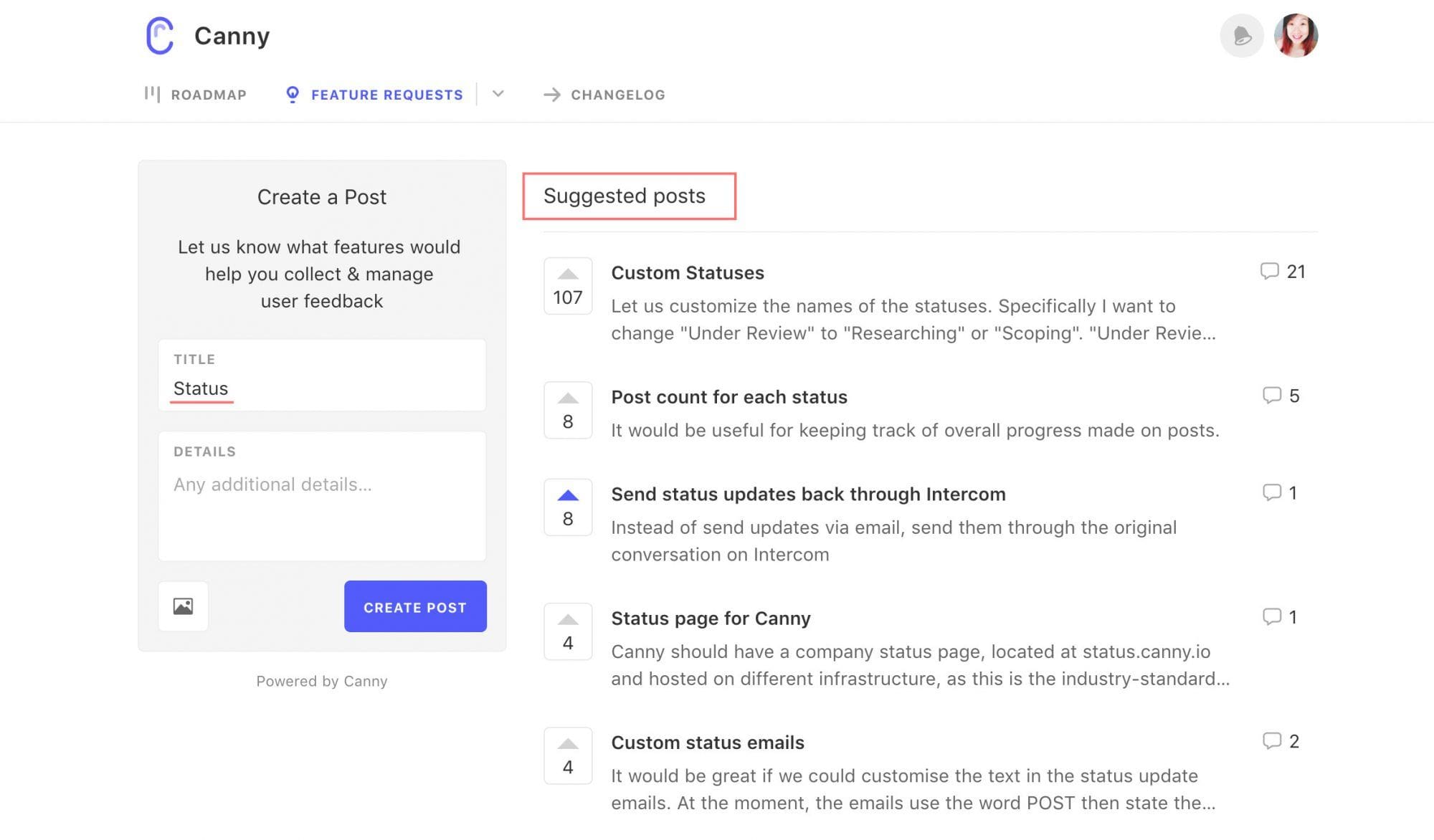1434x840 pixels.
Task: Upvote Status page for Canny post
Action: [x=568, y=631]
